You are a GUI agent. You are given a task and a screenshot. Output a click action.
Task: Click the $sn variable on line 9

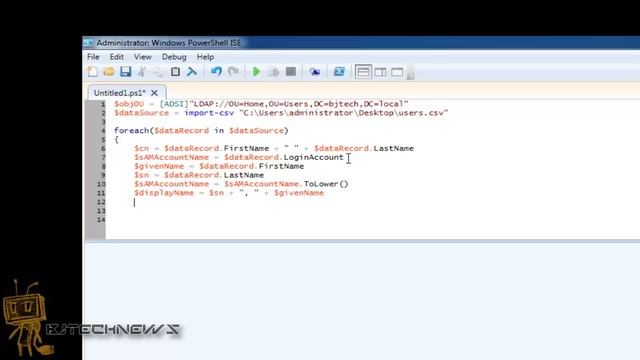coord(142,175)
